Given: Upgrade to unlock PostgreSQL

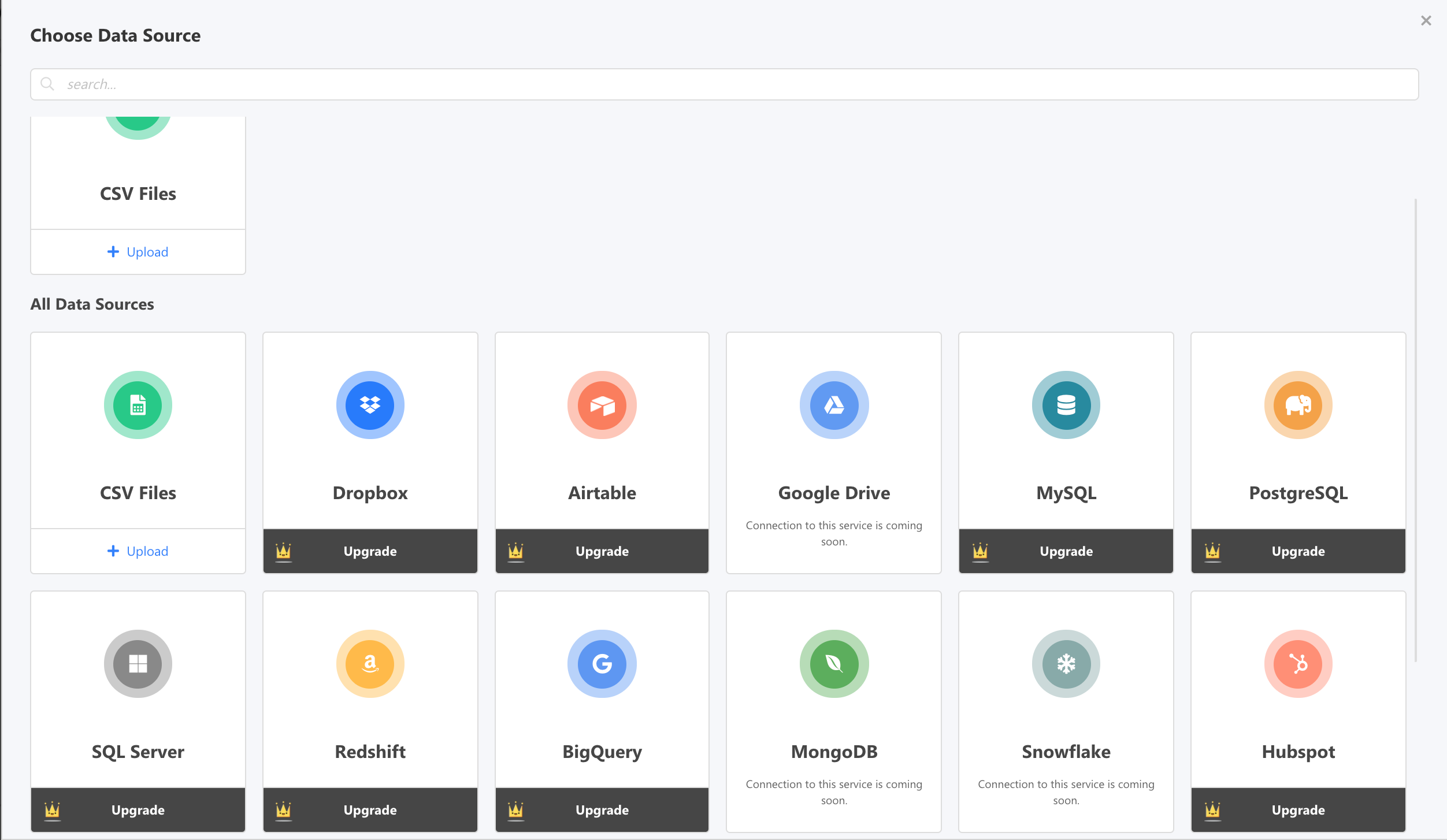Looking at the screenshot, I should coord(1298,551).
